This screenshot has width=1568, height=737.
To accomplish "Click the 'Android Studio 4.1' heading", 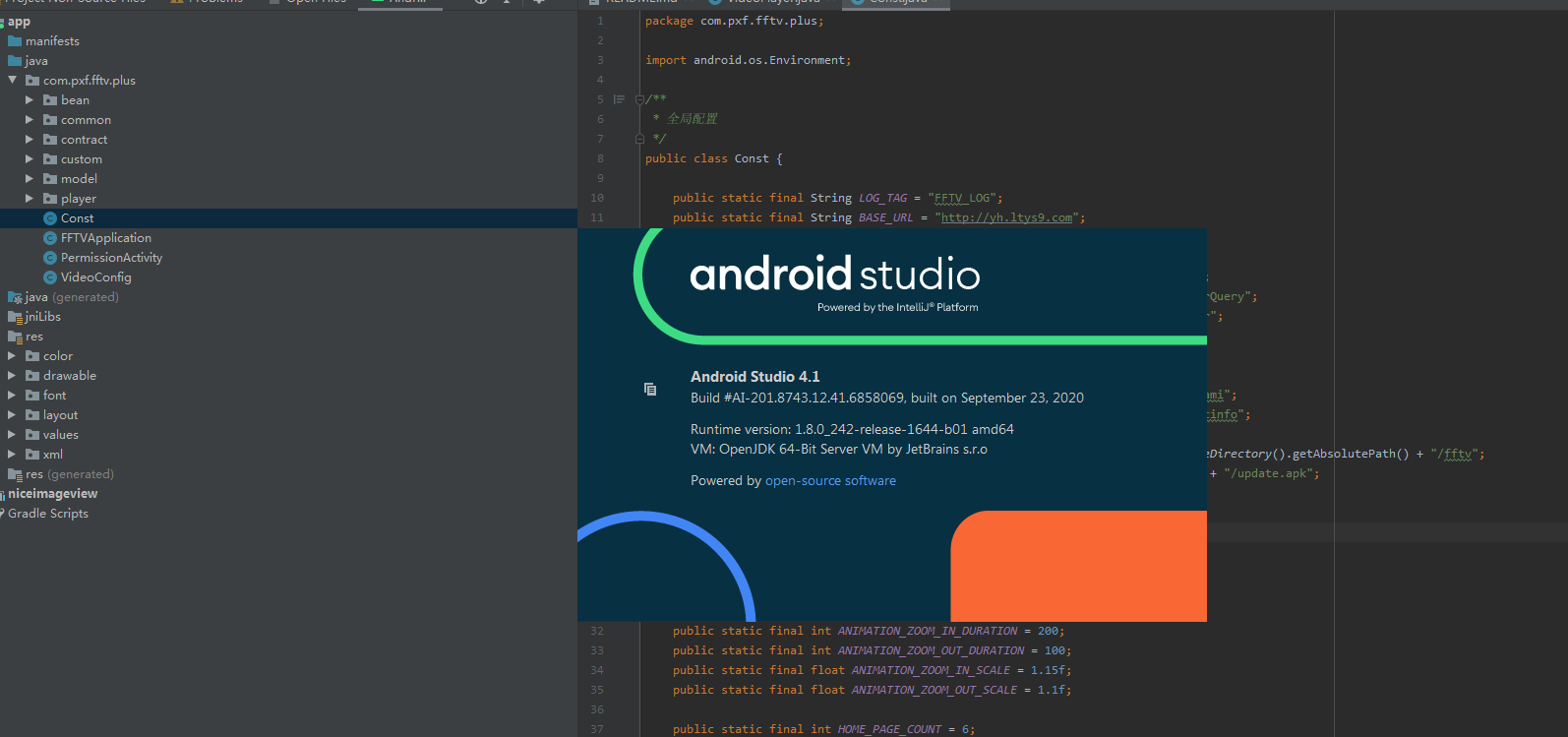I will coord(754,377).
